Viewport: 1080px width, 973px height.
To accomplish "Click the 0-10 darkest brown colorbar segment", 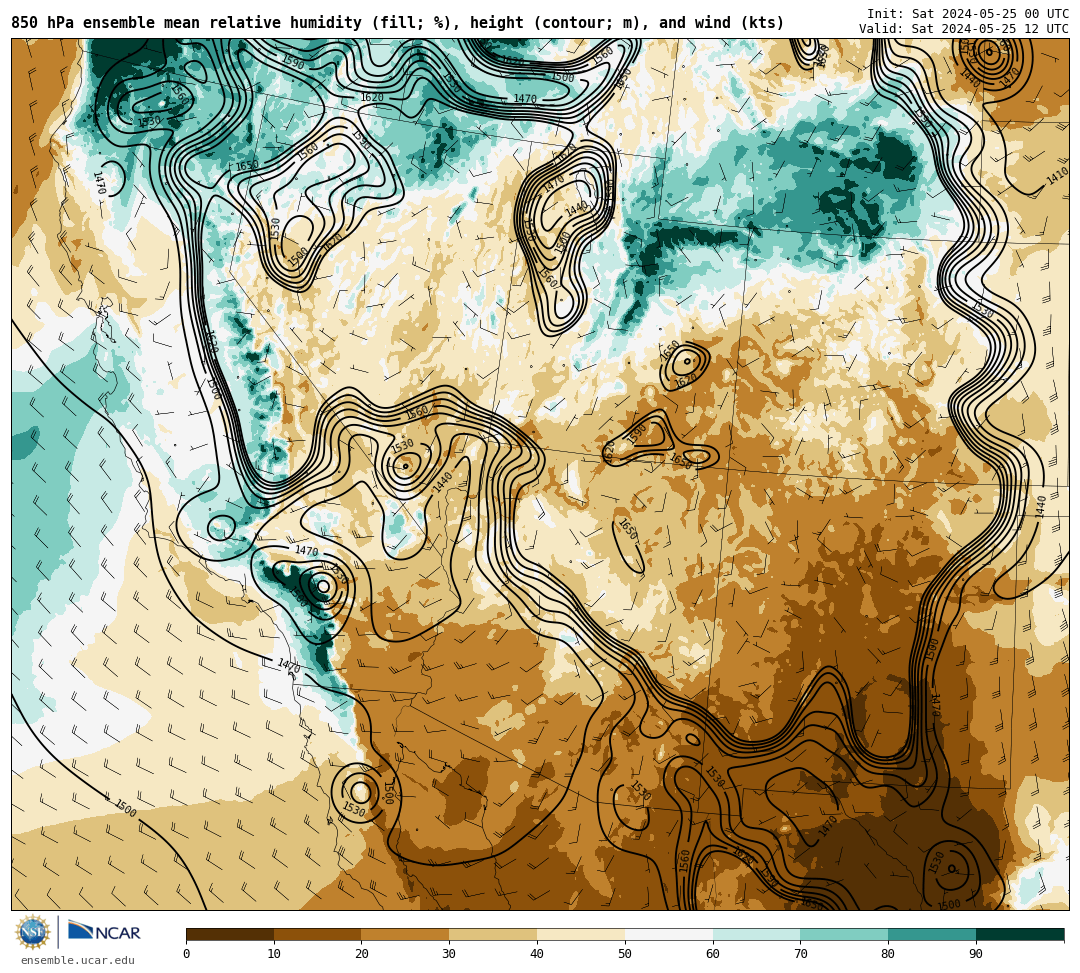I will pyautogui.click(x=230, y=934).
